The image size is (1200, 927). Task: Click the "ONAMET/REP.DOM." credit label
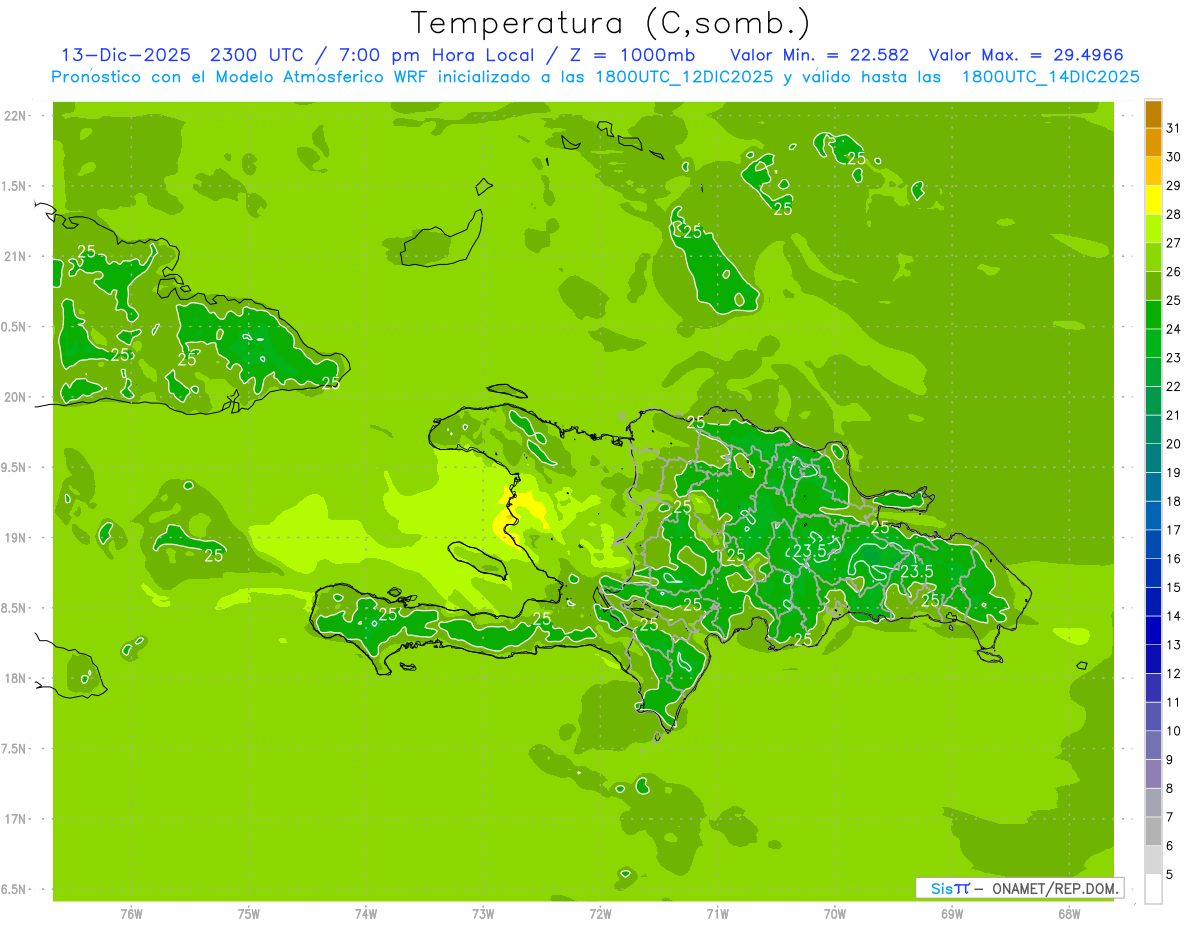pyautogui.click(x=1054, y=888)
